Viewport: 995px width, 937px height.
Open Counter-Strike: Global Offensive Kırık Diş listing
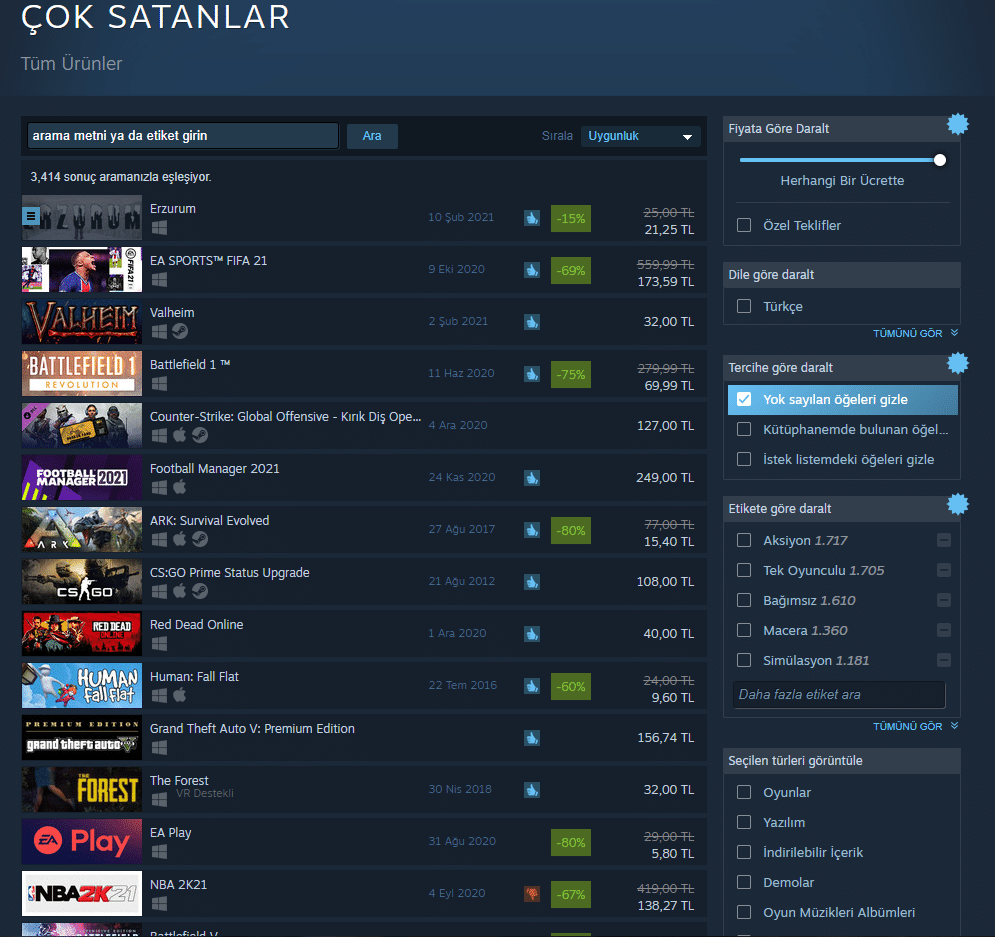(364, 426)
